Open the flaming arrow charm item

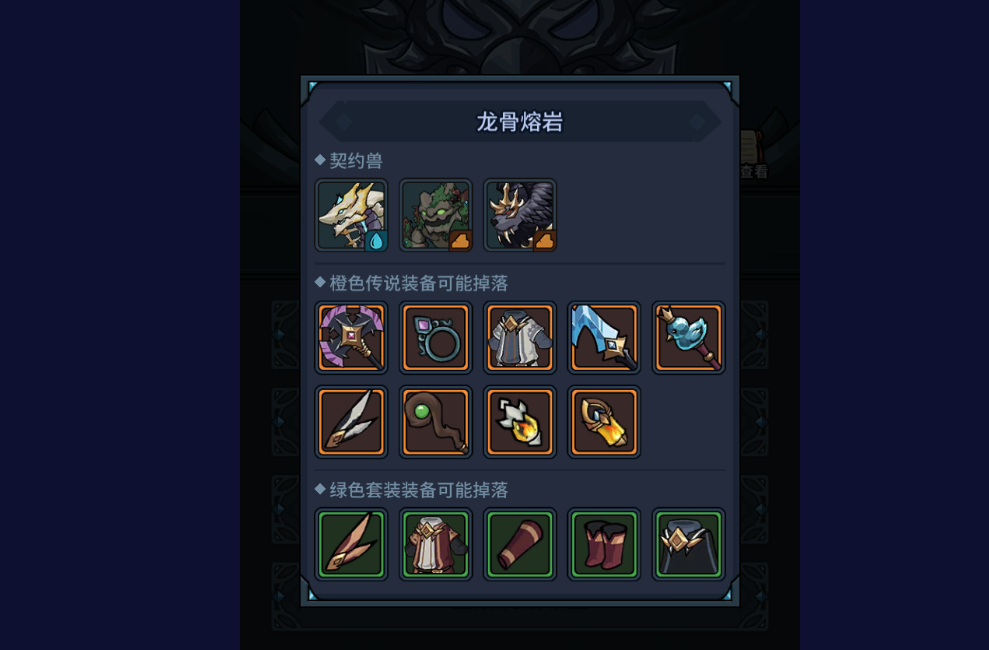(520, 422)
